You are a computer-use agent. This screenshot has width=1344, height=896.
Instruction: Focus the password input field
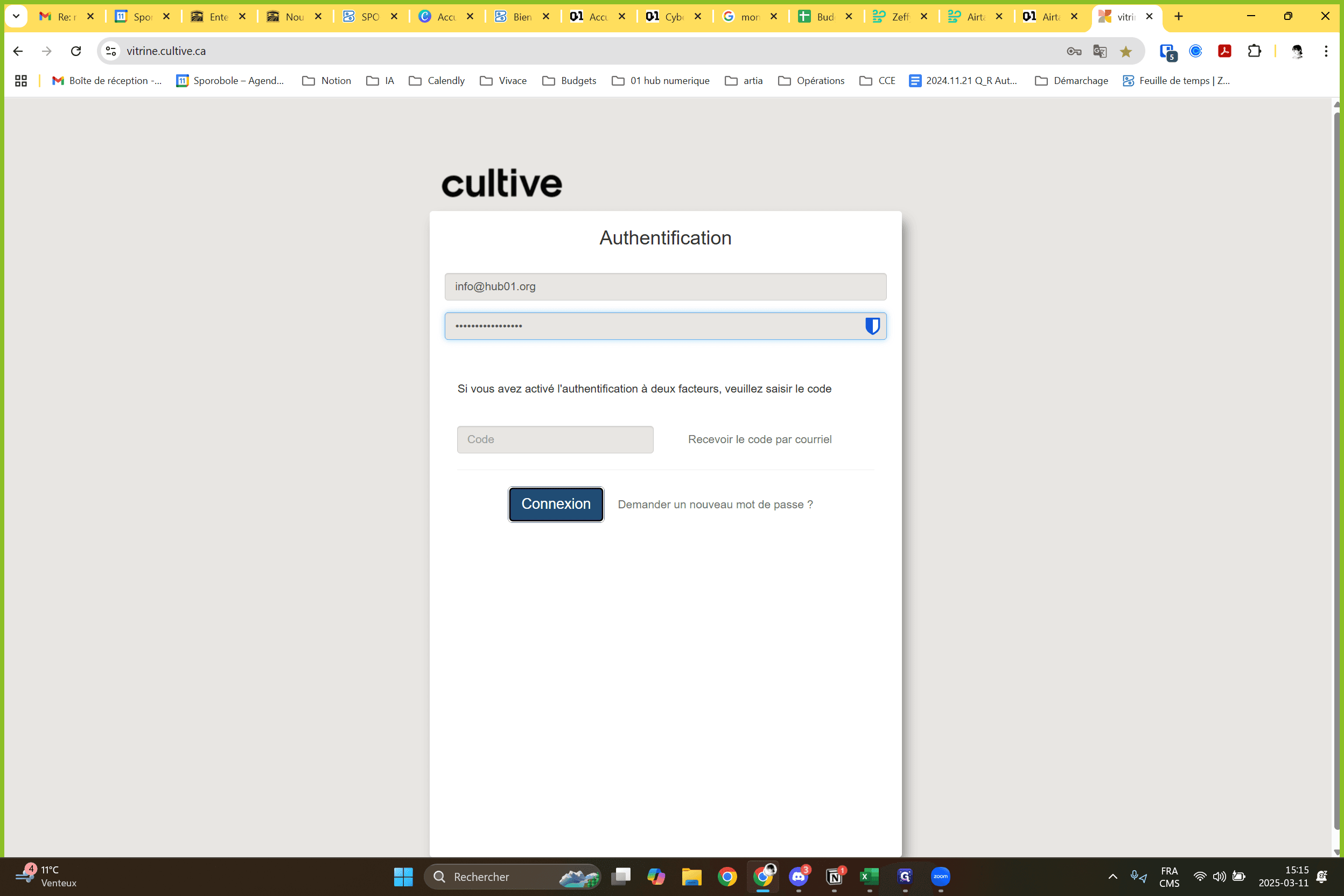tap(665, 326)
